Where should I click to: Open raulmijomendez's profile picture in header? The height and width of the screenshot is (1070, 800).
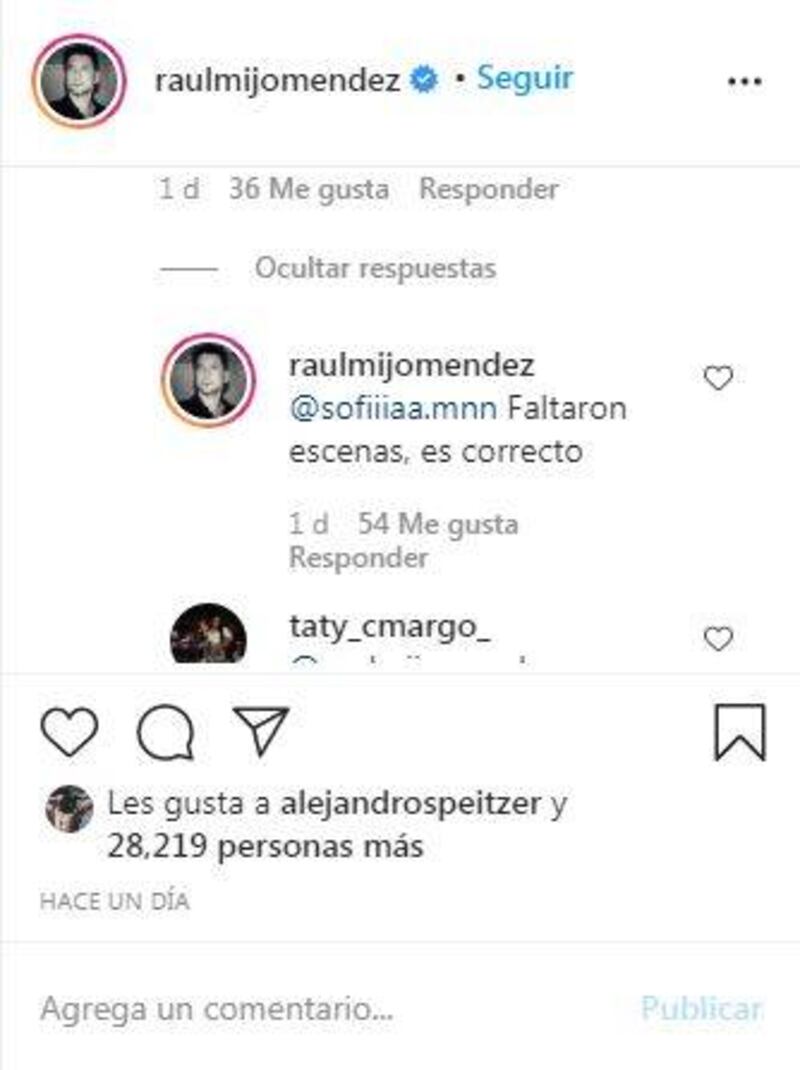pyautogui.click(x=79, y=81)
